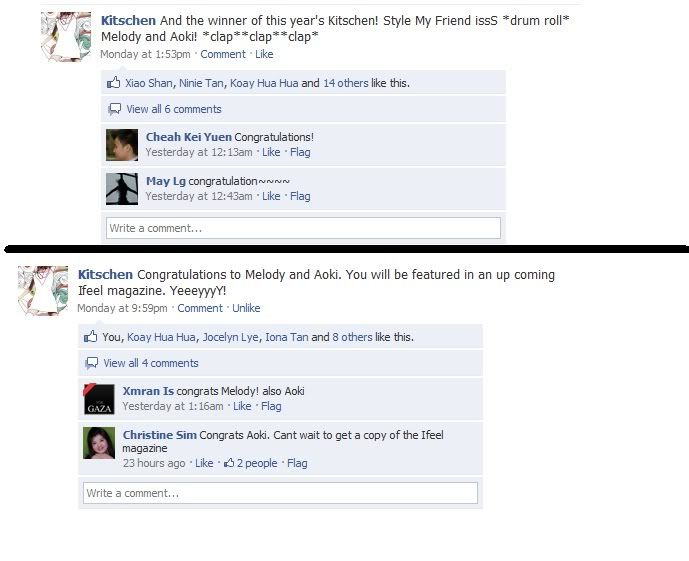The image size is (689, 561).
Task: Click Write a comment box under May Lg
Action: pos(303,228)
